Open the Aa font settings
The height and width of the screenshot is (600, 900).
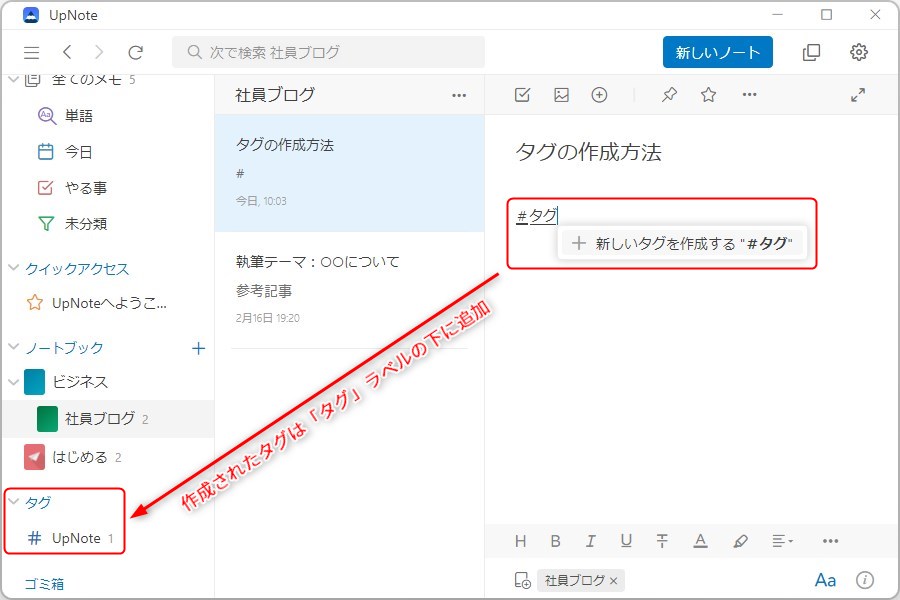pos(825,580)
